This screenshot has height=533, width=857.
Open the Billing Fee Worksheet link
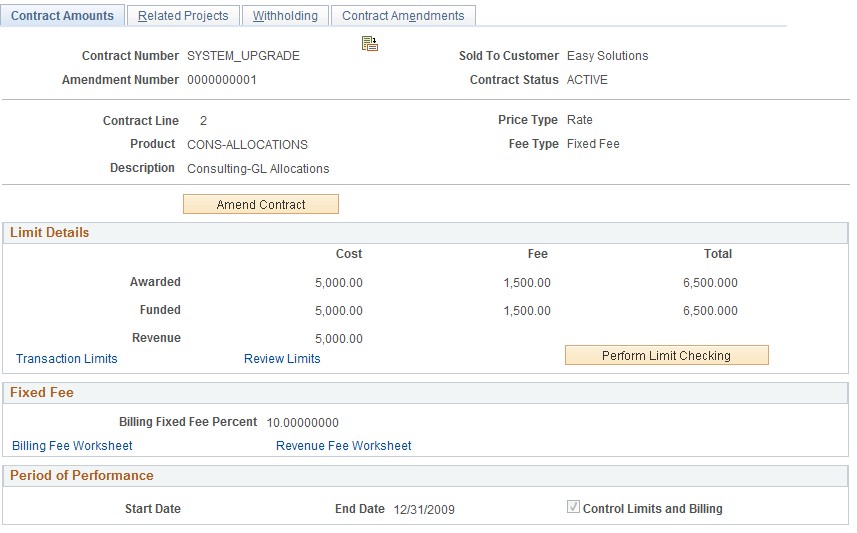coord(72,446)
